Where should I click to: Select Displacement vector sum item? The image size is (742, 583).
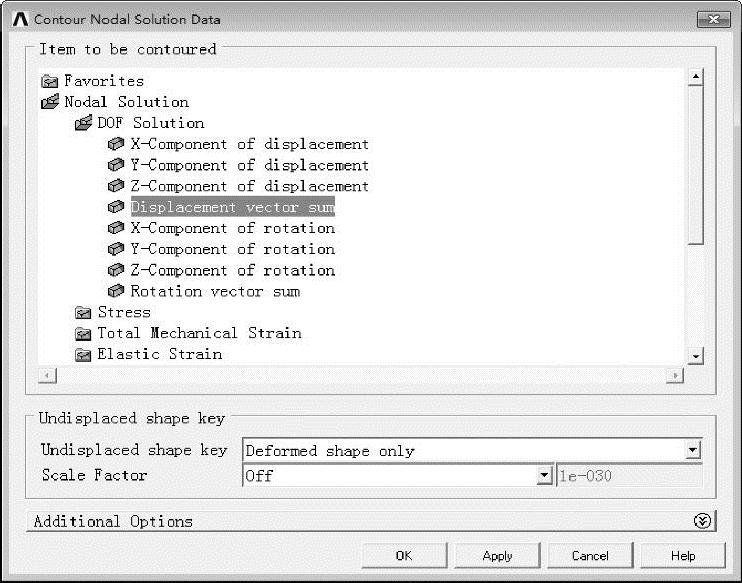tap(233, 207)
